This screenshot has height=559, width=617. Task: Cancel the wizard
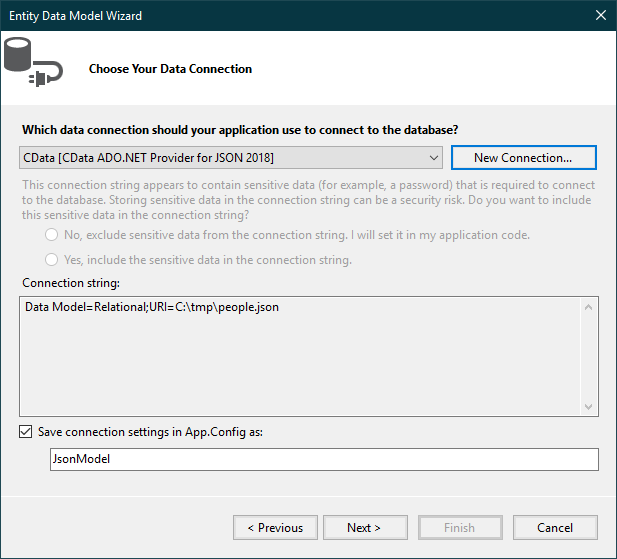(x=555, y=528)
